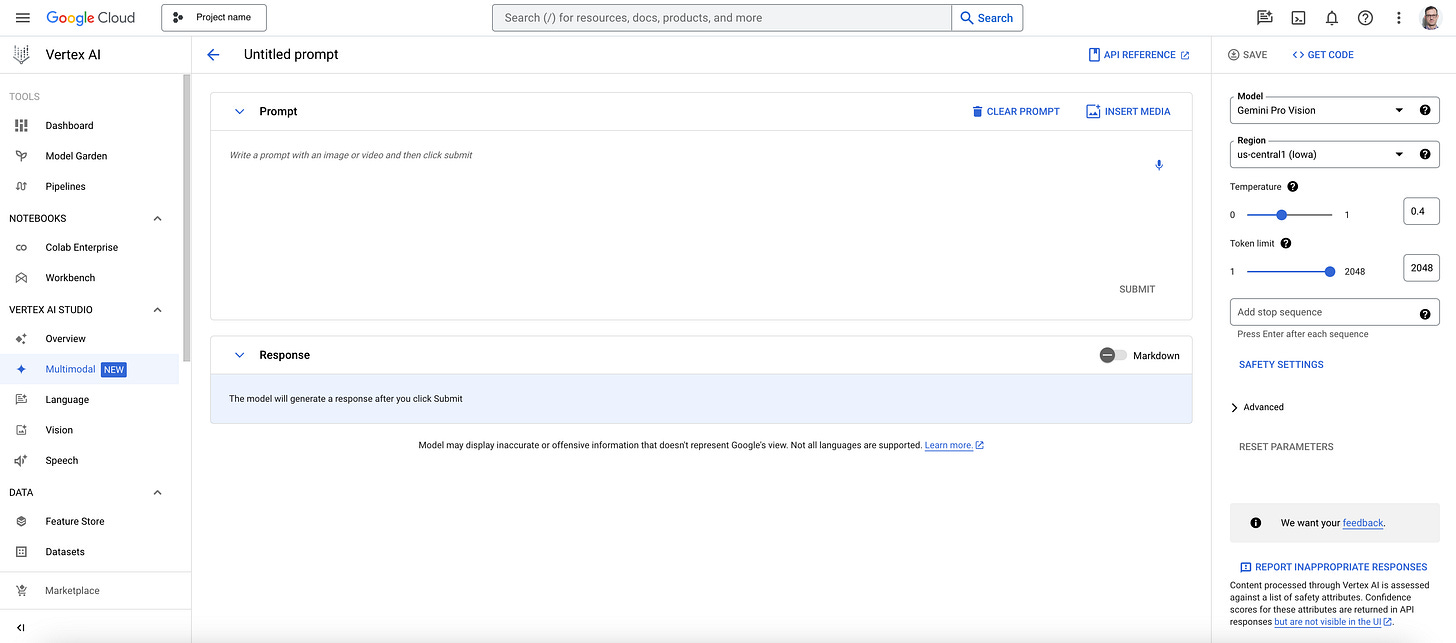Open the notifications bell
Screen dimensions: 1456x643
[1332, 18]
